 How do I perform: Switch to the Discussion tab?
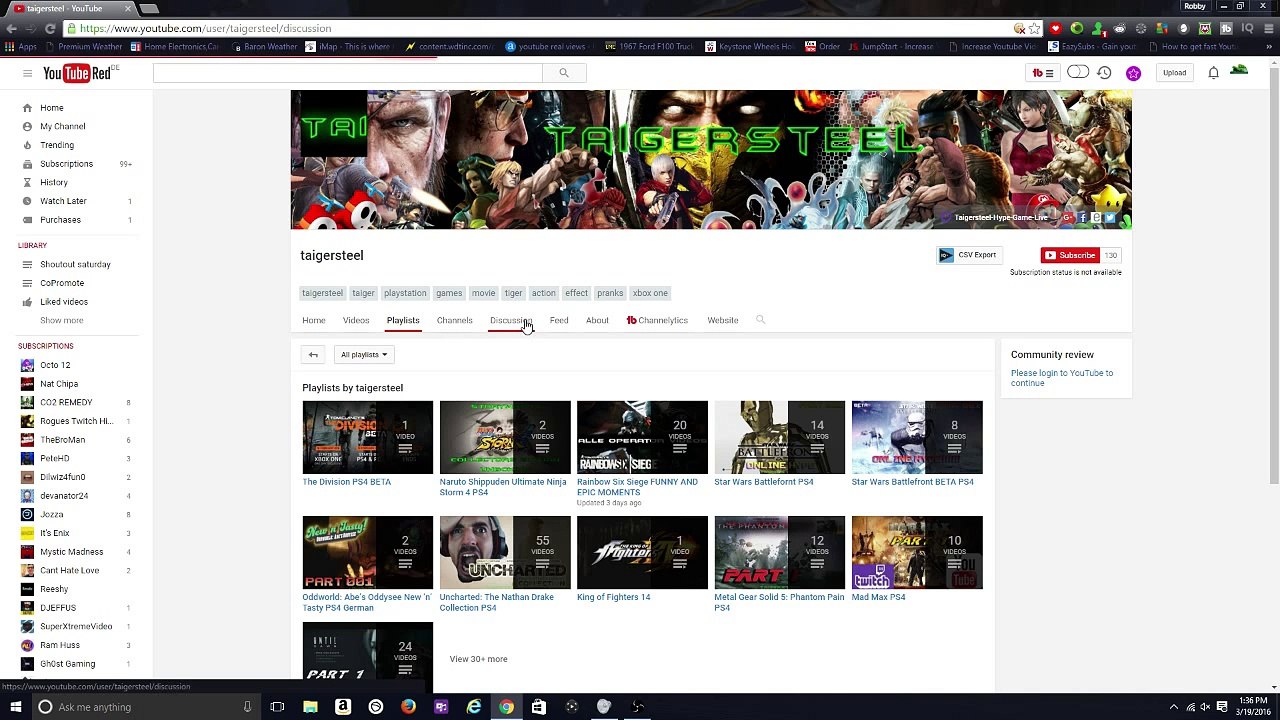(511, 320)
